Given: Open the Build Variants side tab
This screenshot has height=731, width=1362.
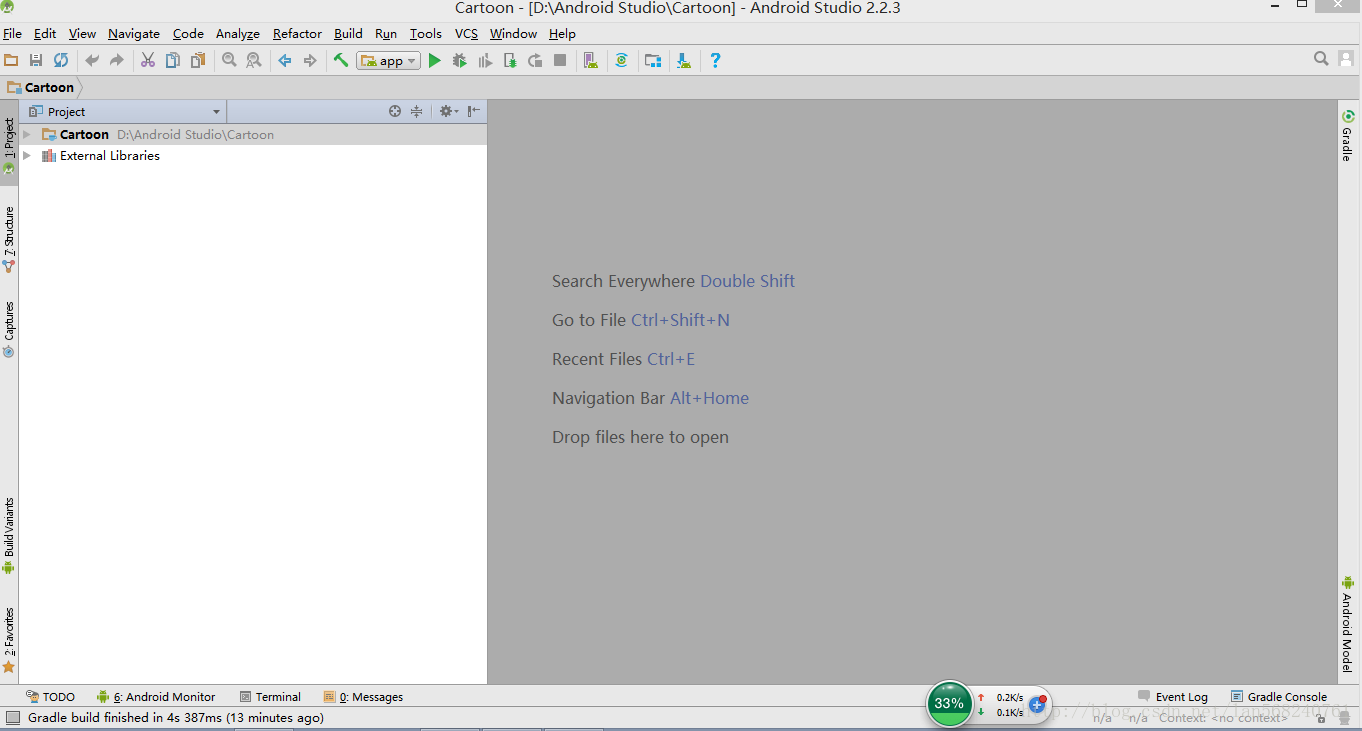Looking at the screenshot, I should [9, 536].
